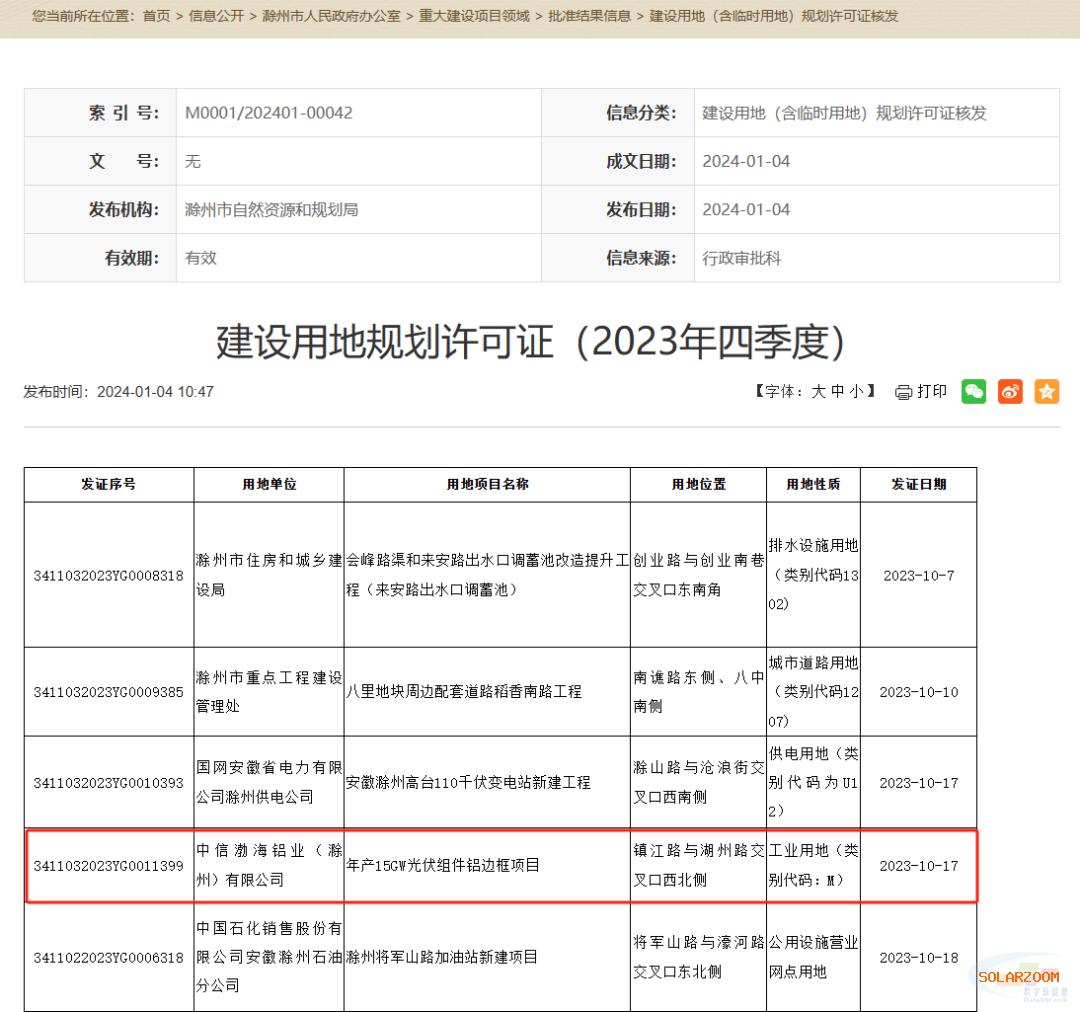
Task: Click unit cell 中信渤海铝业（滁州）有限公司
Action: click(x=269, y=865)
